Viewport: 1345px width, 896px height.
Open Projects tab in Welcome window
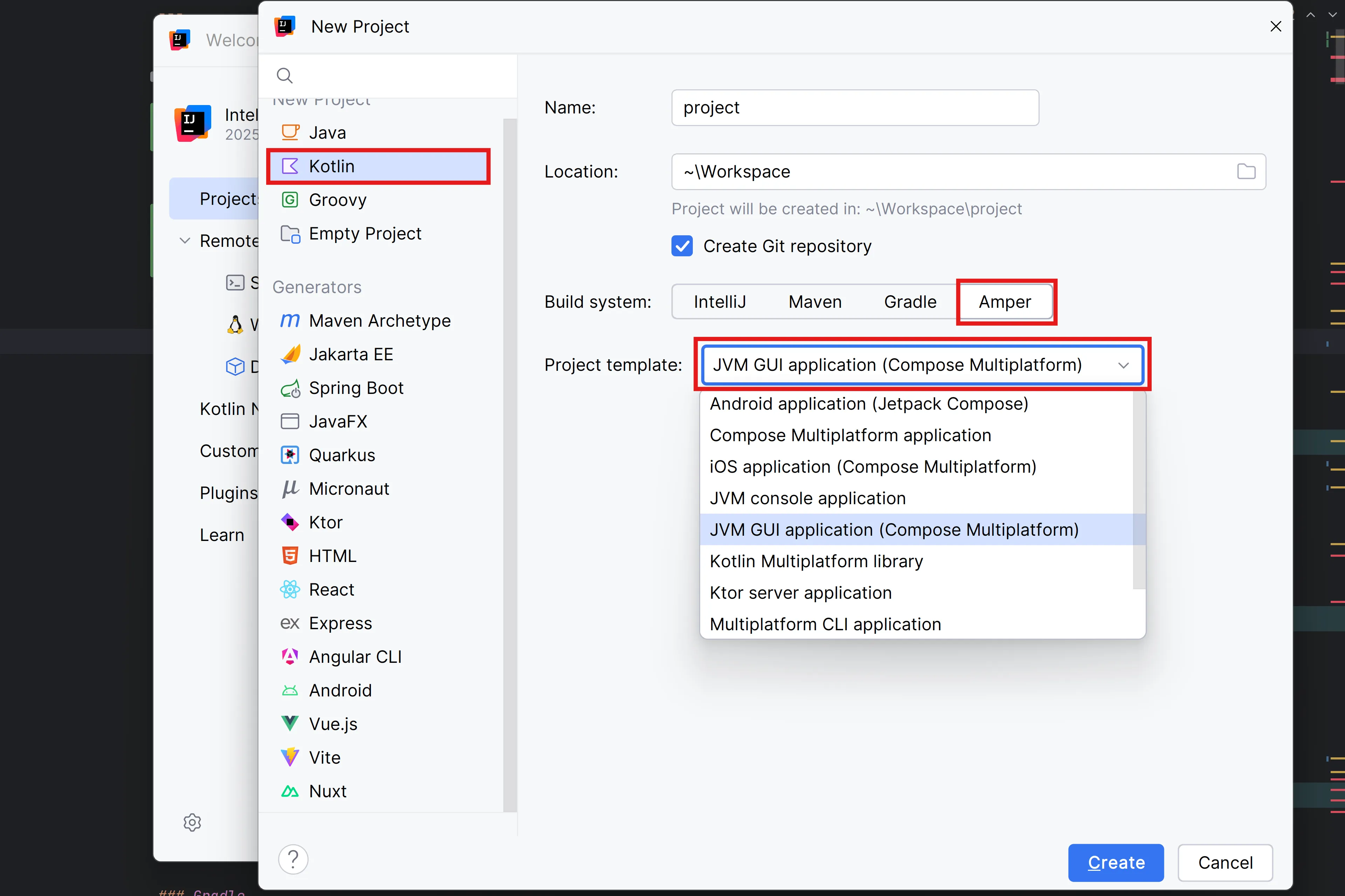[214, 199]
